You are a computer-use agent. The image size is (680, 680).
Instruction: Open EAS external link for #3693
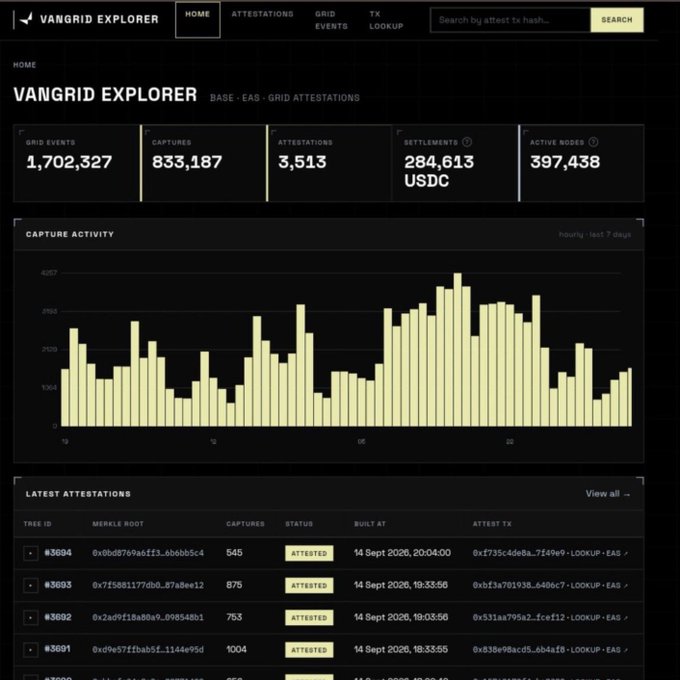[617, 585]
